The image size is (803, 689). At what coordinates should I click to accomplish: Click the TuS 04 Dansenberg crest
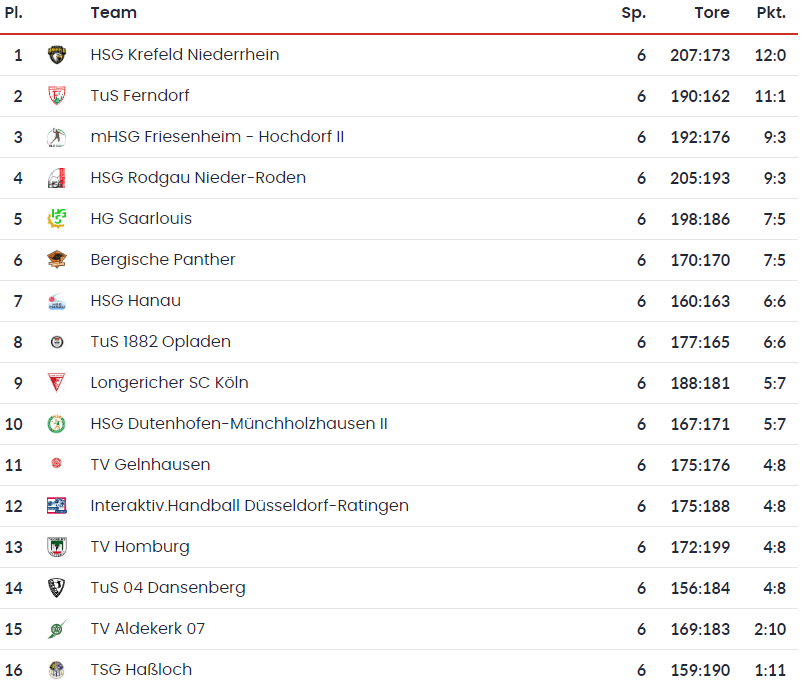coord(57,588)
